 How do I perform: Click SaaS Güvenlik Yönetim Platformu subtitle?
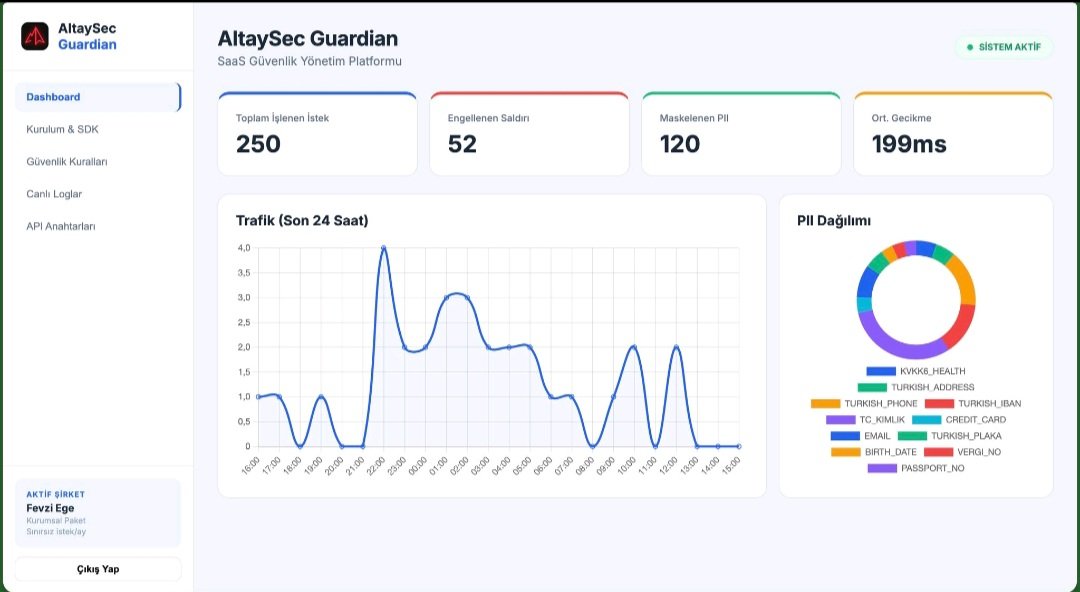click(310, 61)
